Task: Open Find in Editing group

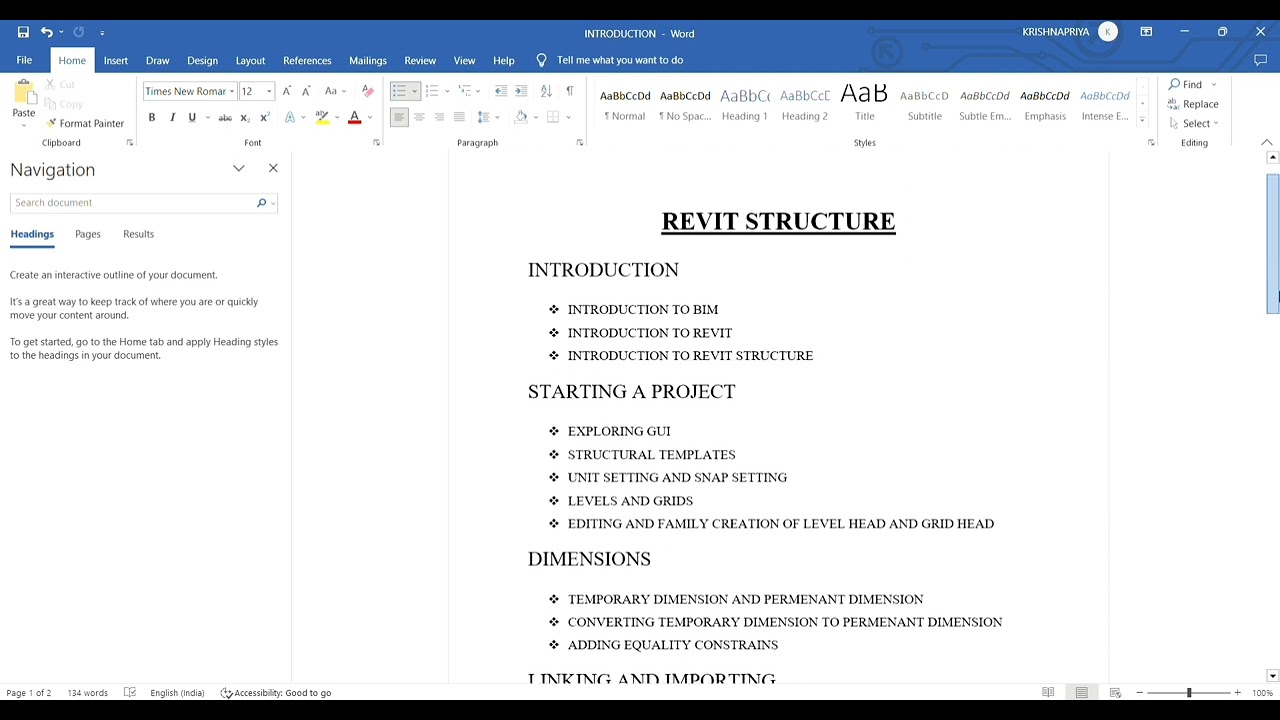Action: coord(1186,84)
